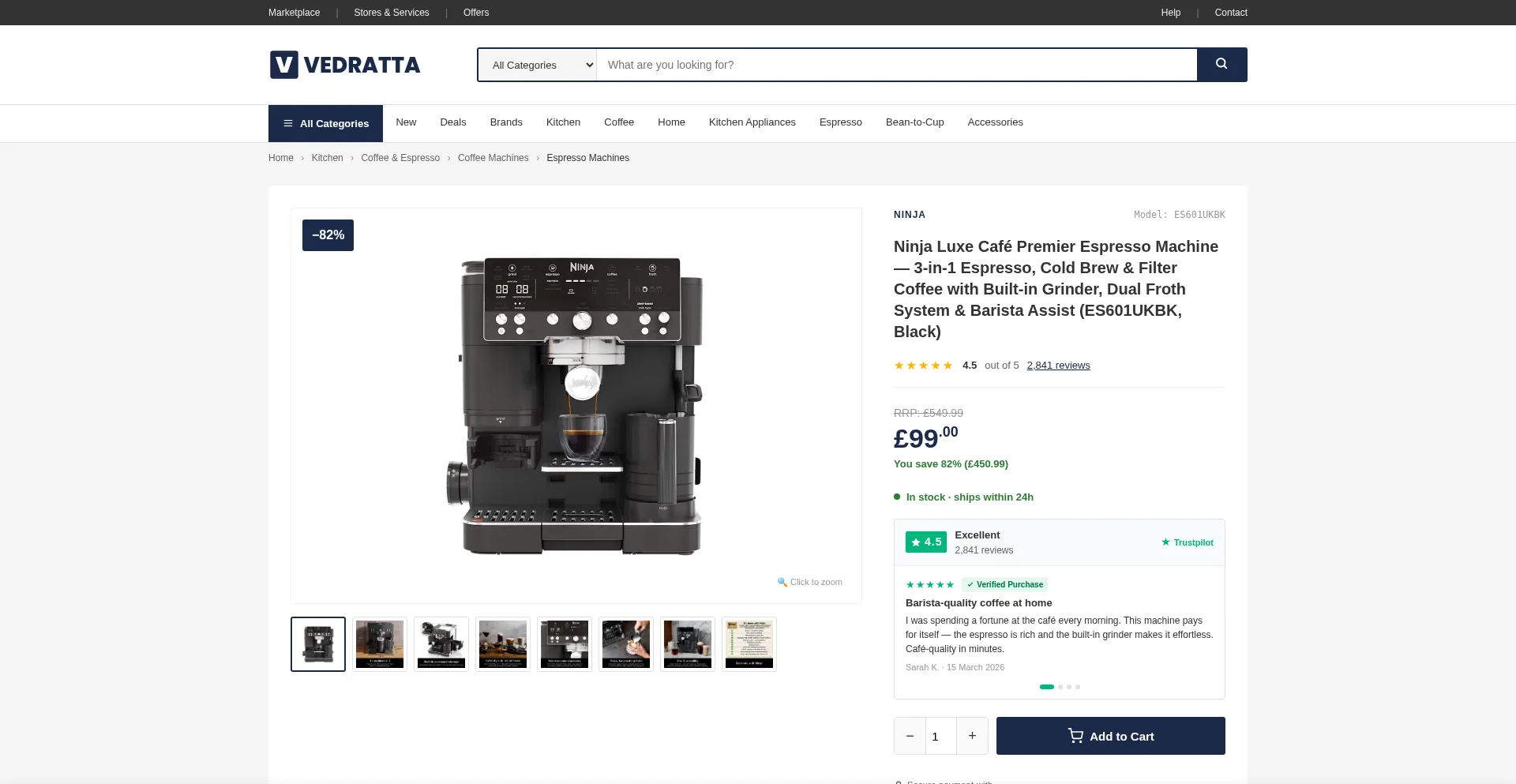Open the Accessories nav item

(995, 122)
